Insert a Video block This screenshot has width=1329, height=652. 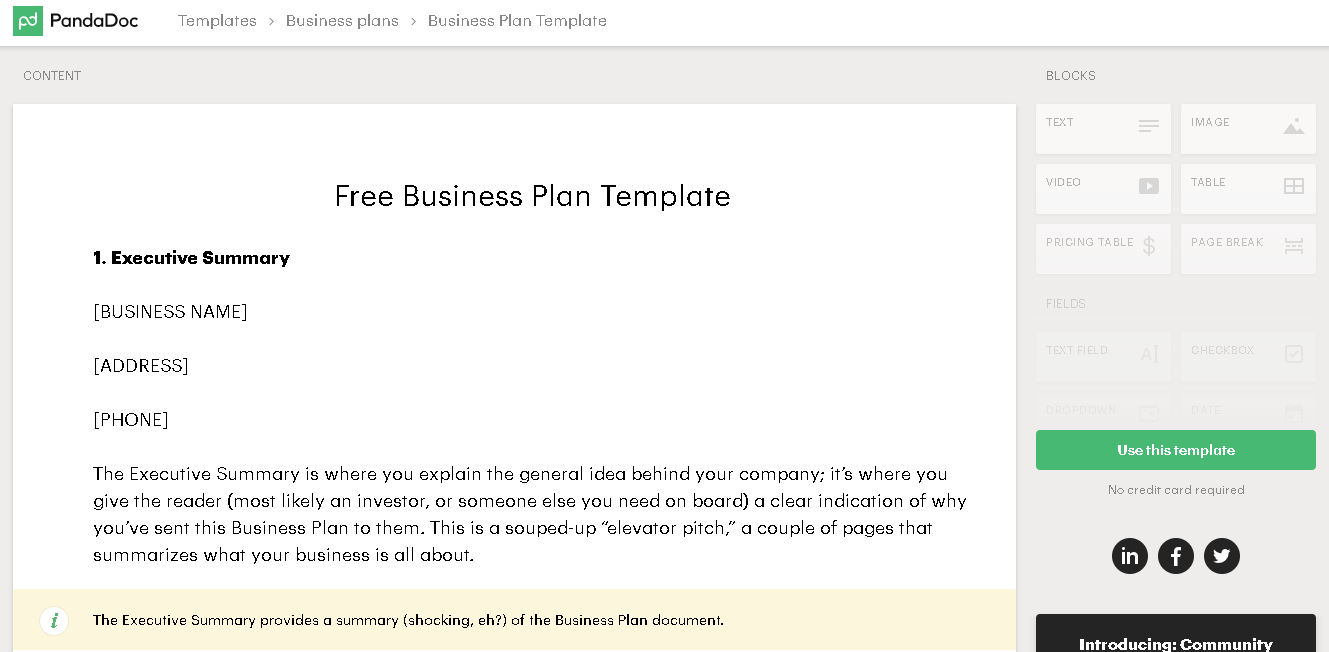[x=1103, y=188]
